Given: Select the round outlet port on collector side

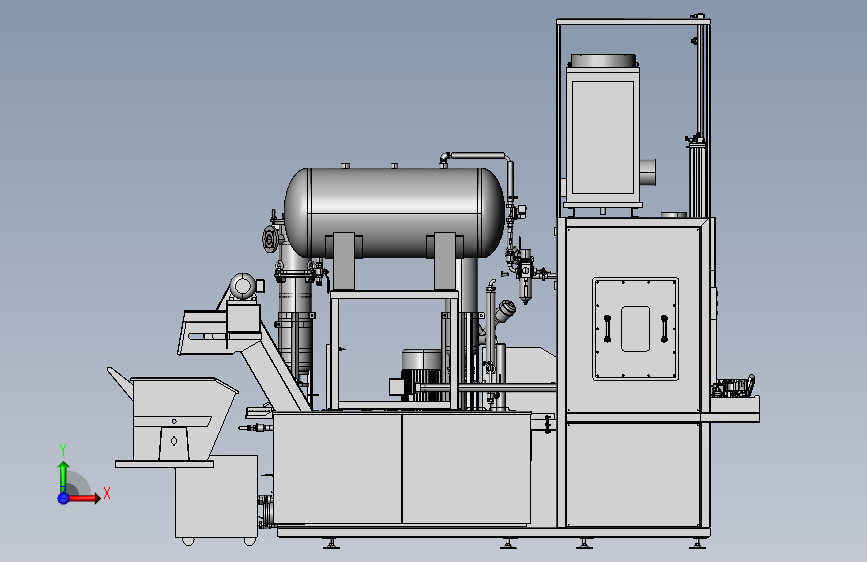Looking at the screenshot, I should (x=647, y=173).
